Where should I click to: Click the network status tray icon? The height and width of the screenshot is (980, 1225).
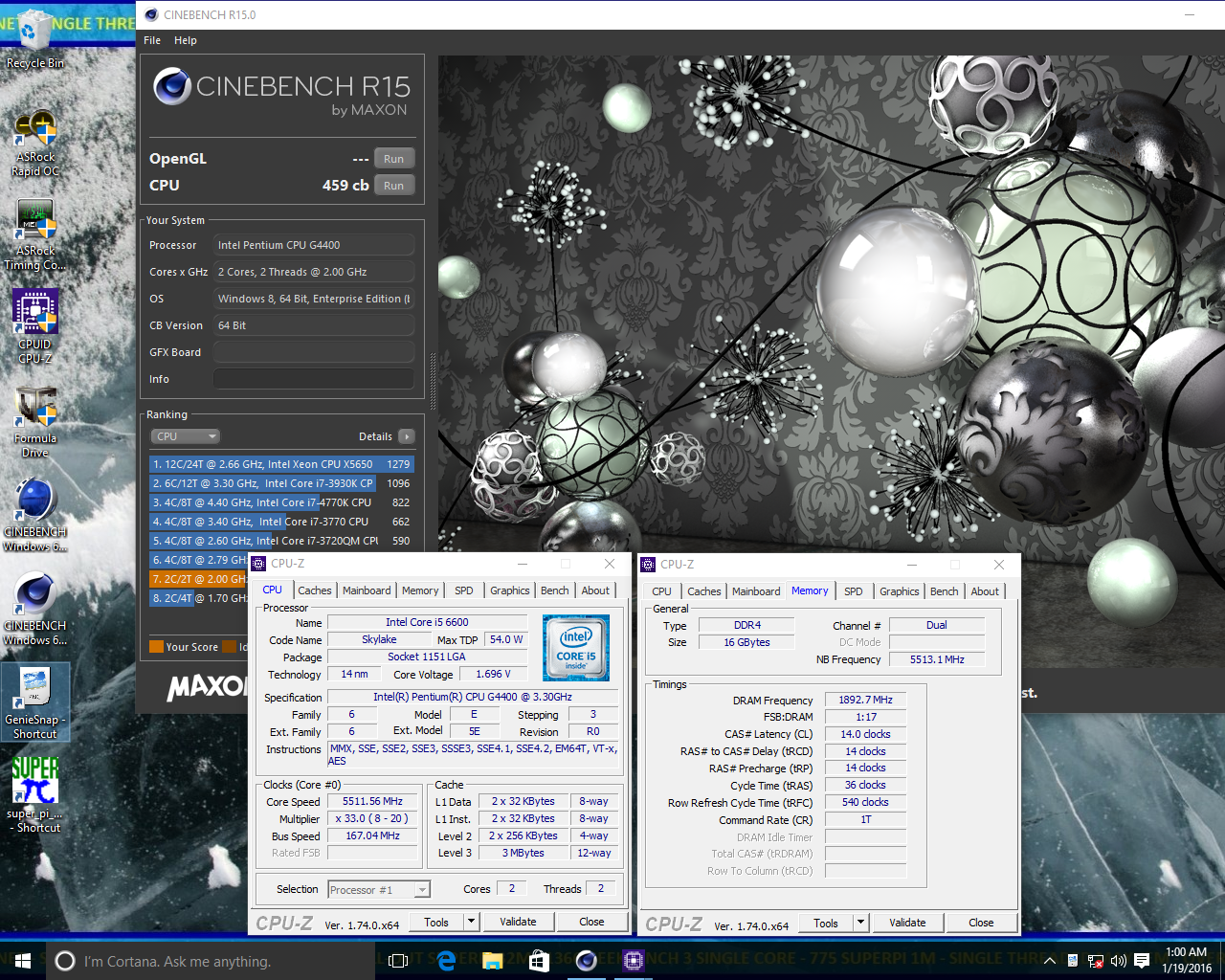pos(1096,961)
